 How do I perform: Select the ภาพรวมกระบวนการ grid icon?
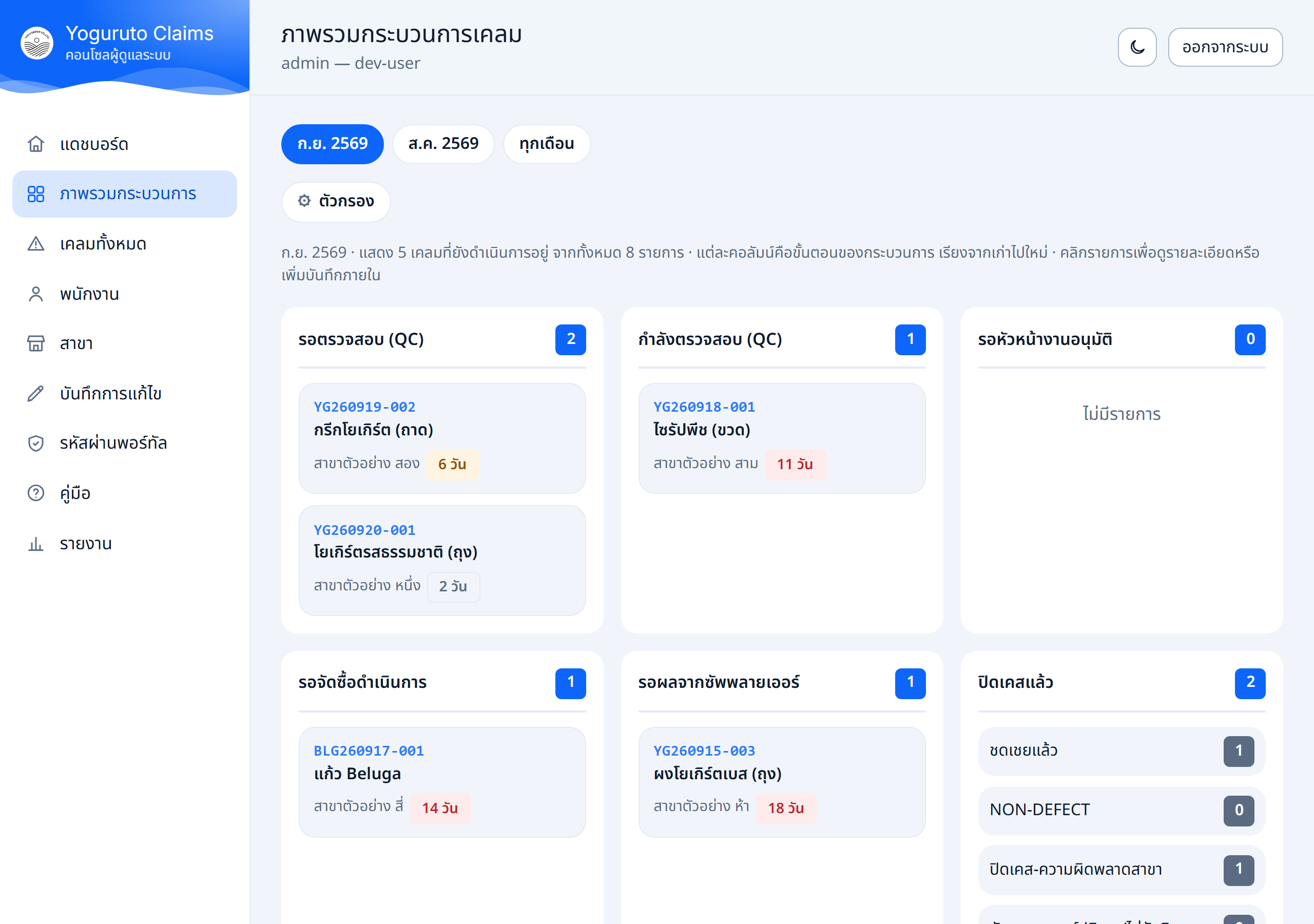[x=35, y=194]
